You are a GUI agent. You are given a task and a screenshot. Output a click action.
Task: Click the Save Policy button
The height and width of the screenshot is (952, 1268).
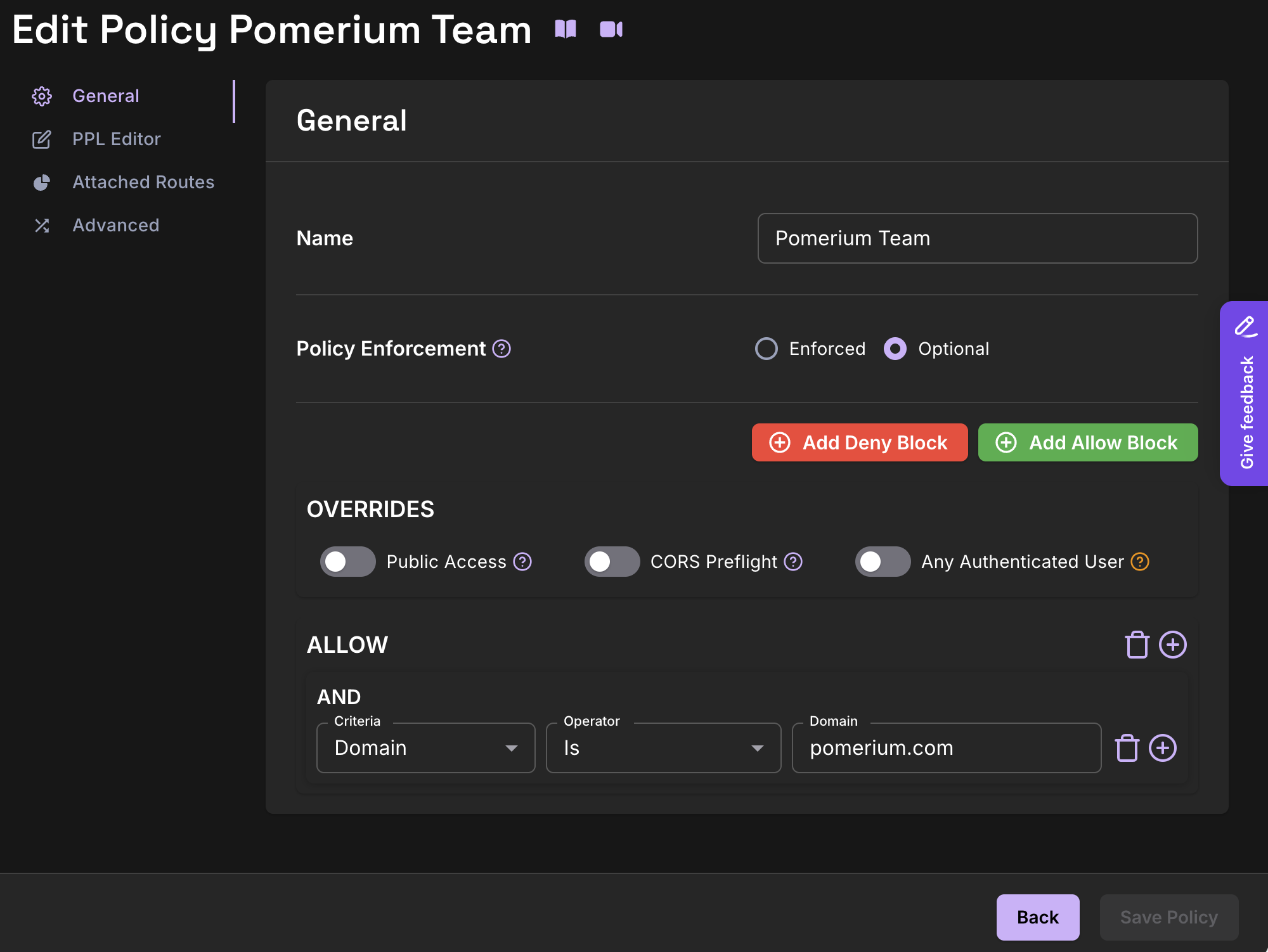(1169, 917)
